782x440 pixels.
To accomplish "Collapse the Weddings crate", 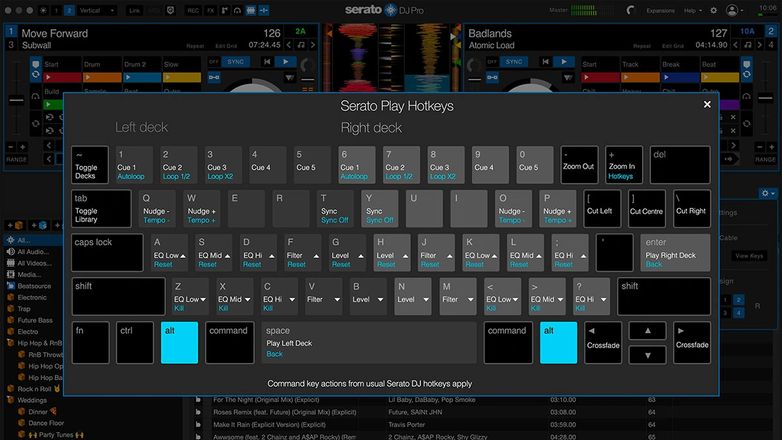I will (10, 400).
